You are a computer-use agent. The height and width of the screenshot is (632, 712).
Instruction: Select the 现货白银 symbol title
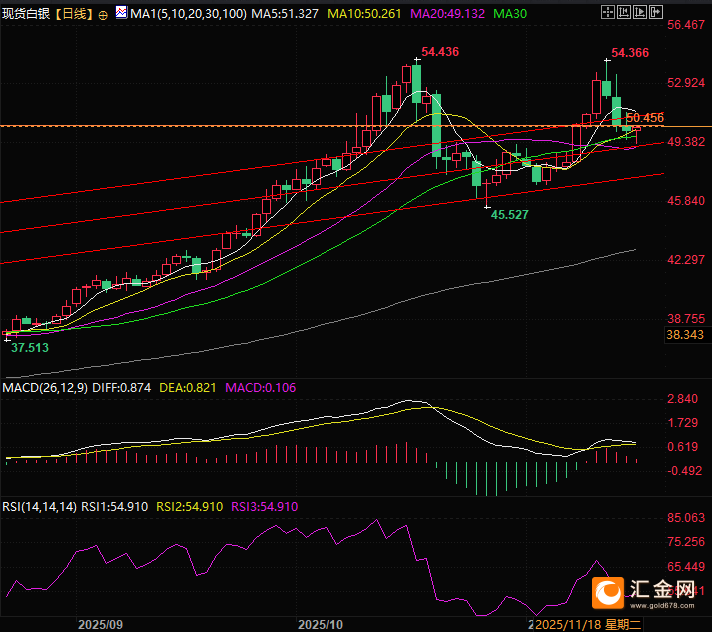(25, 14)
